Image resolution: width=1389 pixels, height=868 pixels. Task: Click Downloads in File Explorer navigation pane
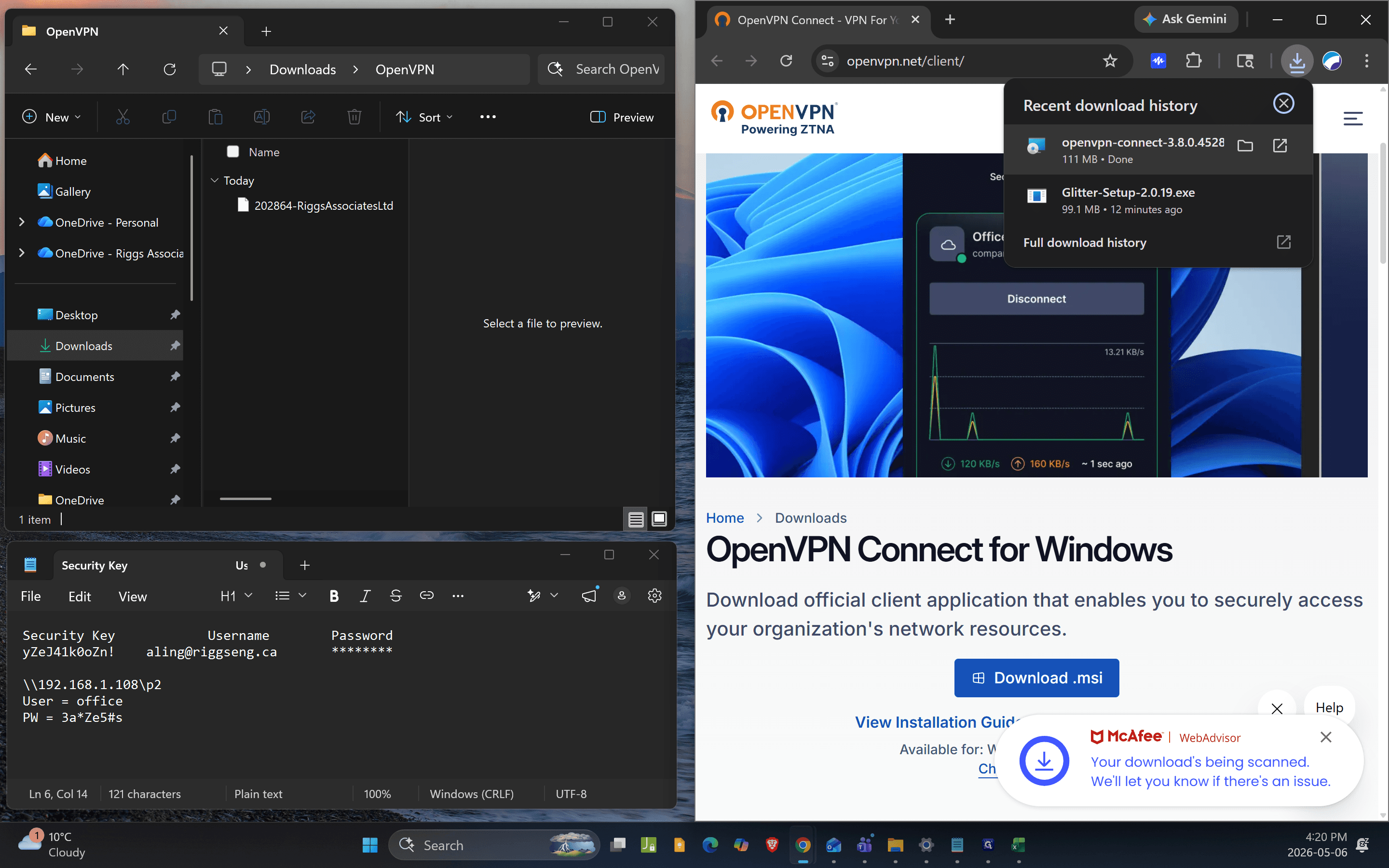click(x=95, y=346)
